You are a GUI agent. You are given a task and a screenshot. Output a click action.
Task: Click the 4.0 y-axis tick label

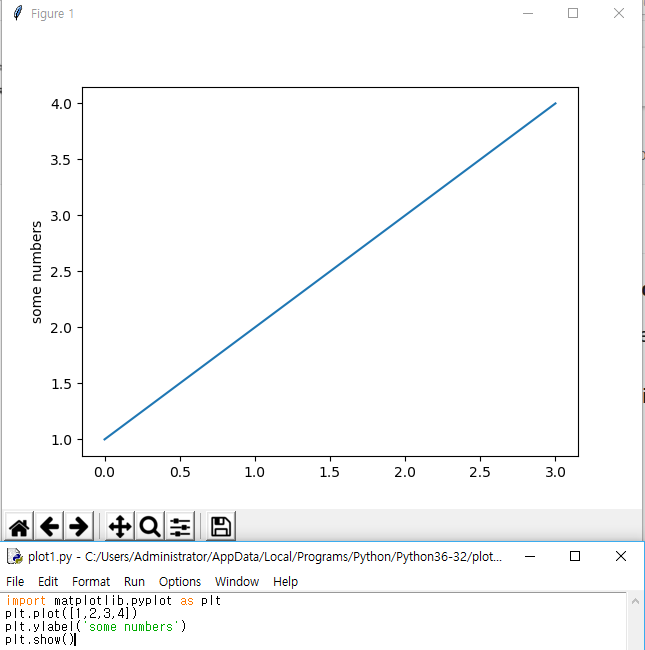[x=61, y=104]
